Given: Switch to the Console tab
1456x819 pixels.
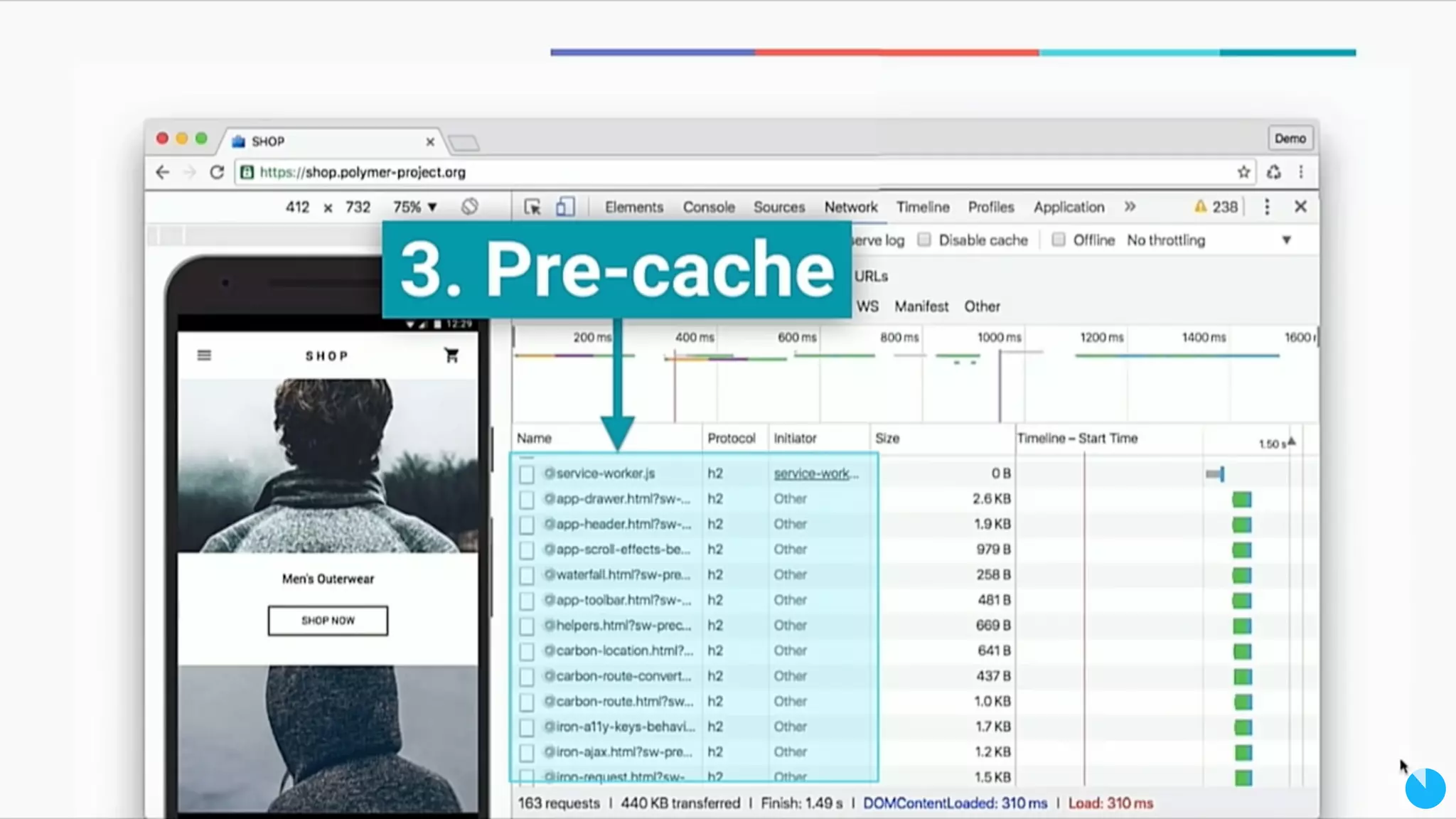Looking at the screenshot, I should tap(709, 207).
